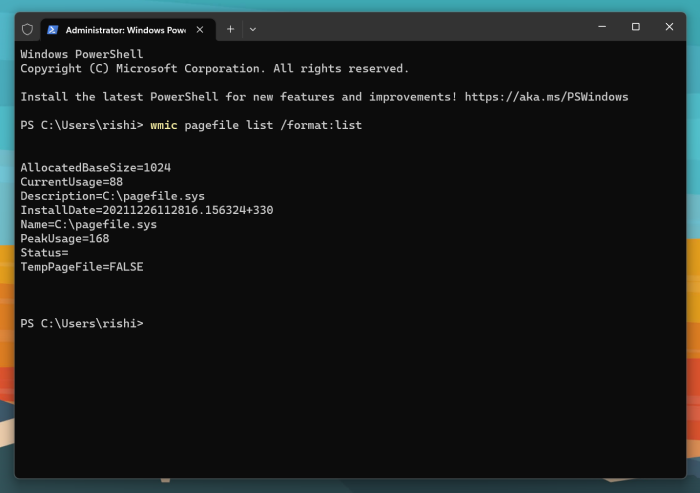Close the Administrator: Windows PowerShell tab
Viewport: 700px width, 493px height.
200,29
